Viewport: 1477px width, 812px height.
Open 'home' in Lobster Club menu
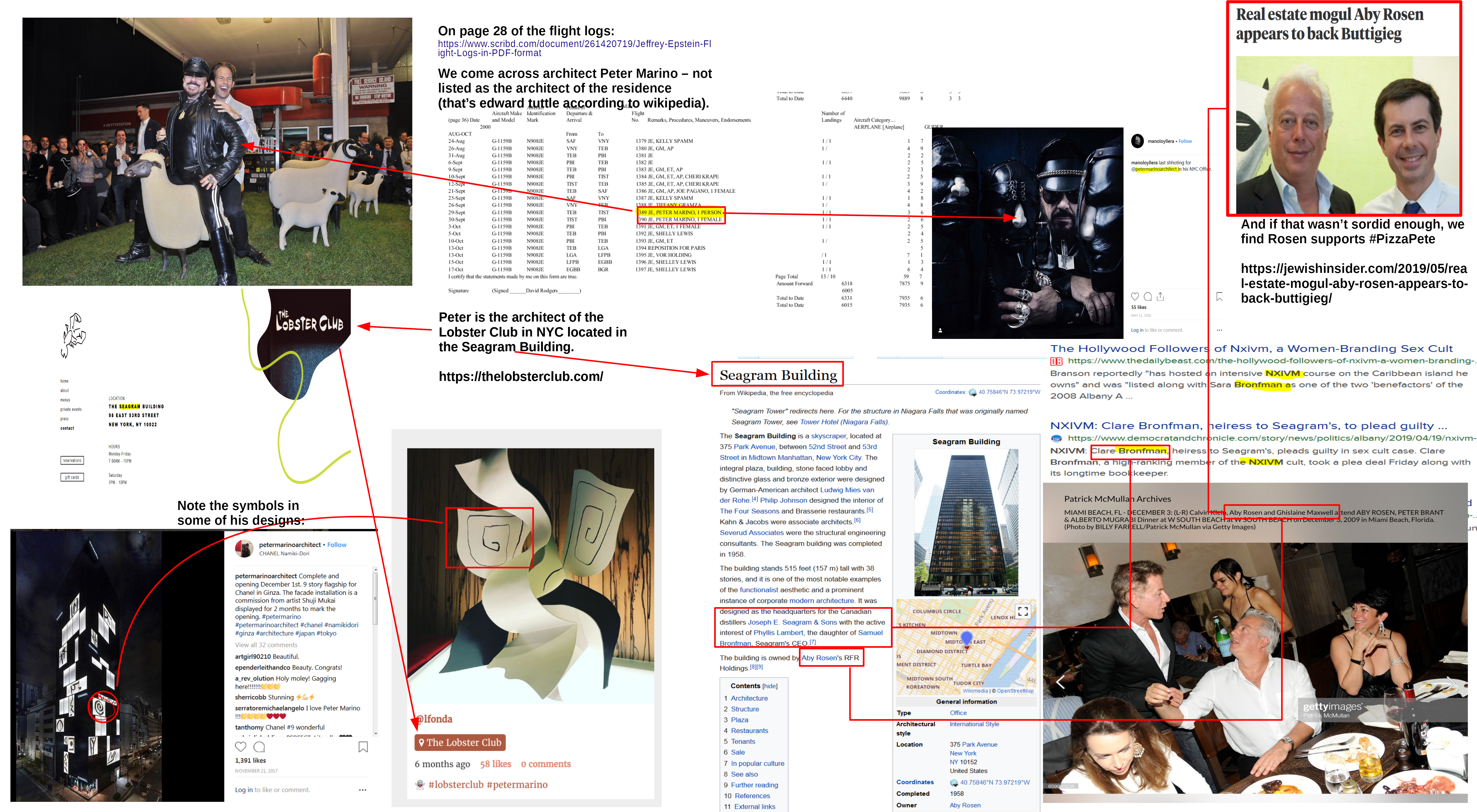(x=64, y=381)
